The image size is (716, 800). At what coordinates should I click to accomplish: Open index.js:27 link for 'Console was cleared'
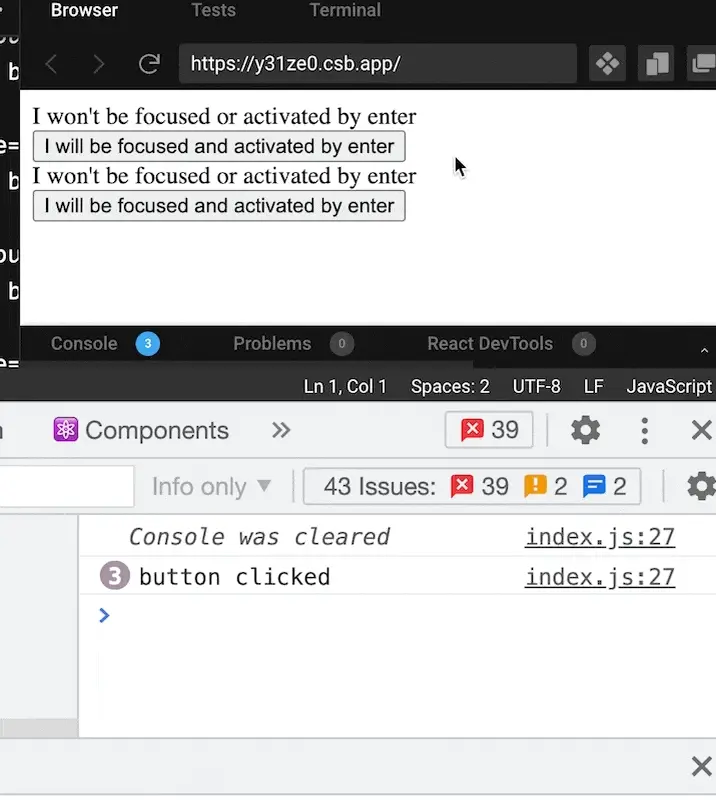(600, 537)
